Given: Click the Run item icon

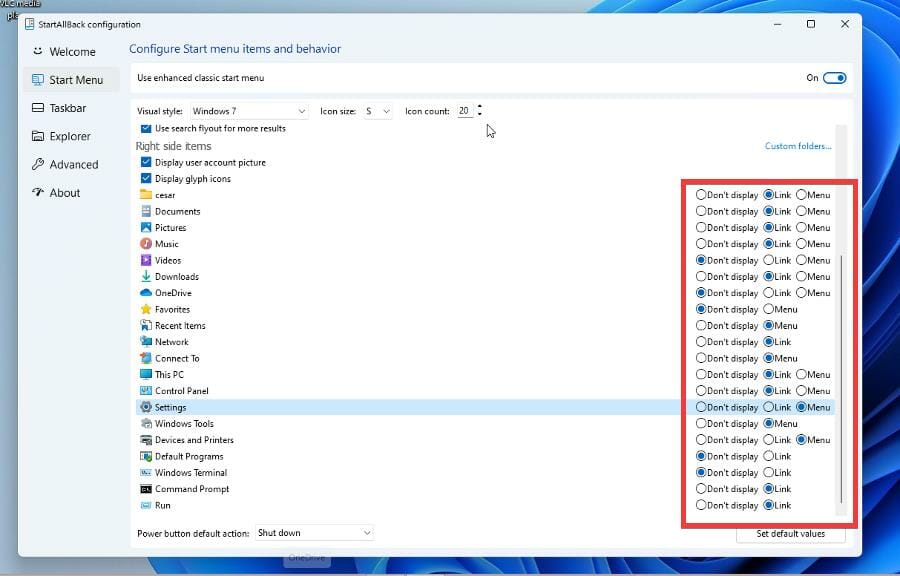Looking at the screenshot, I should click(x=146, y=505).
